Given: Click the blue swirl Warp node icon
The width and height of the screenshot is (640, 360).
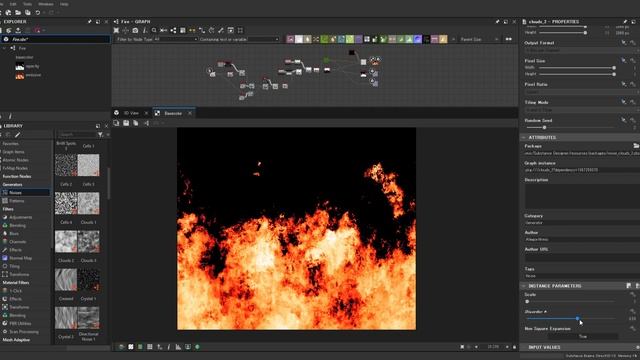Looking at the screenshot, I should point(417,39).
